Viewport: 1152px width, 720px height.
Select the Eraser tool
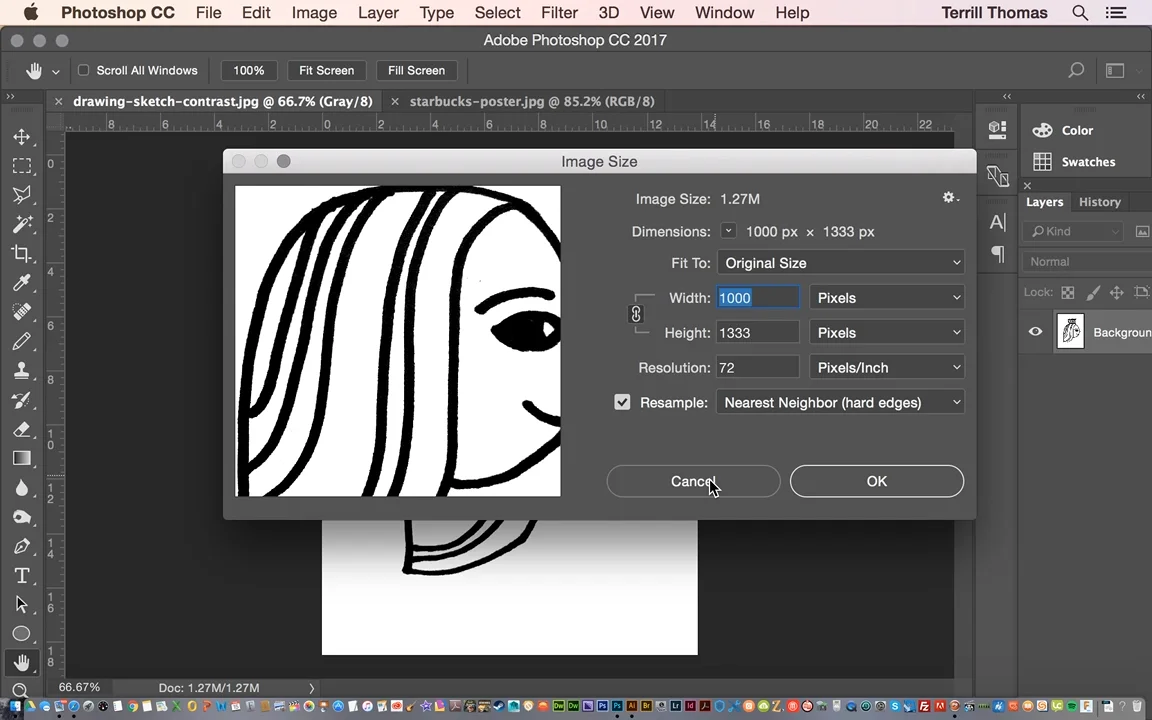[21, 429]
